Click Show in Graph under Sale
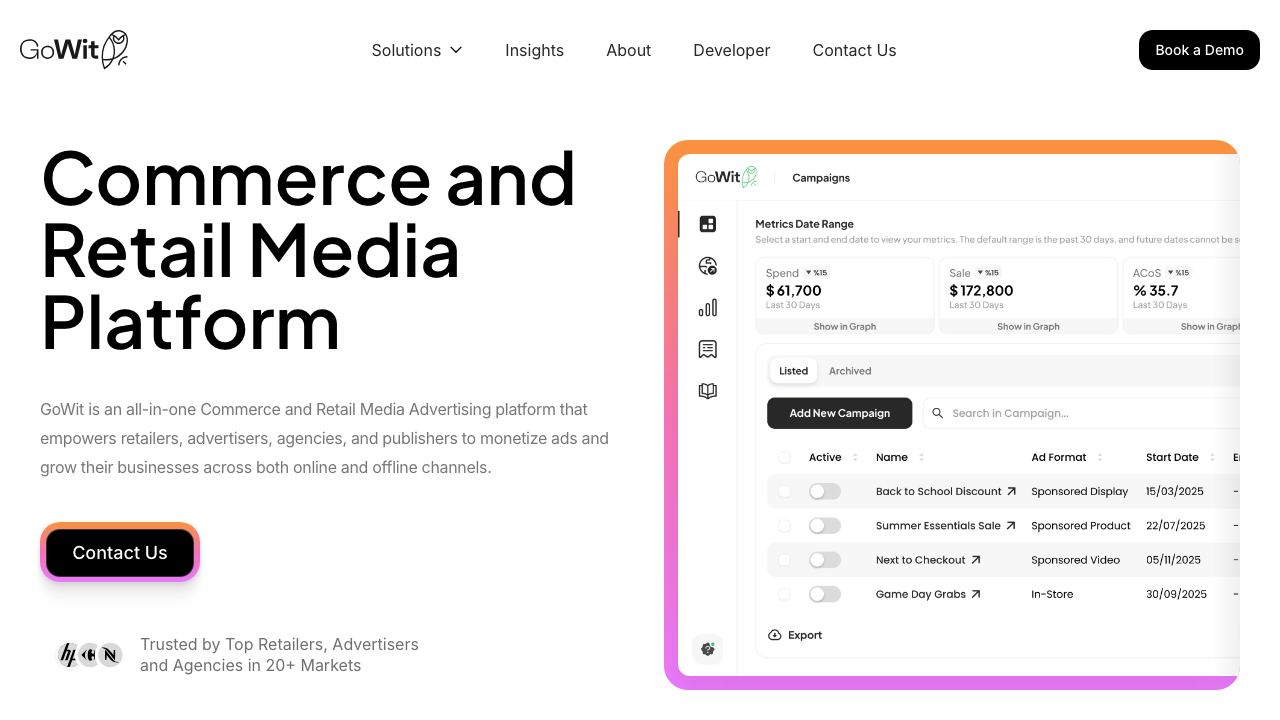Viewport: 1280px width, 720px height. coord(1028,327)
